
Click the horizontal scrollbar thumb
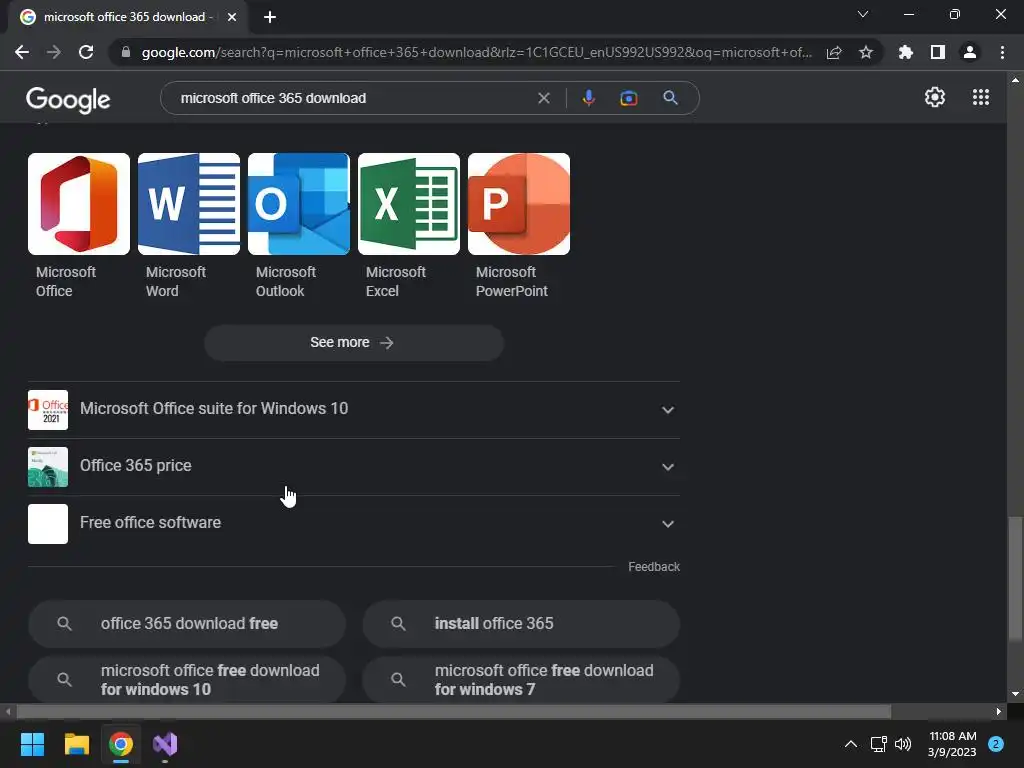454,711
